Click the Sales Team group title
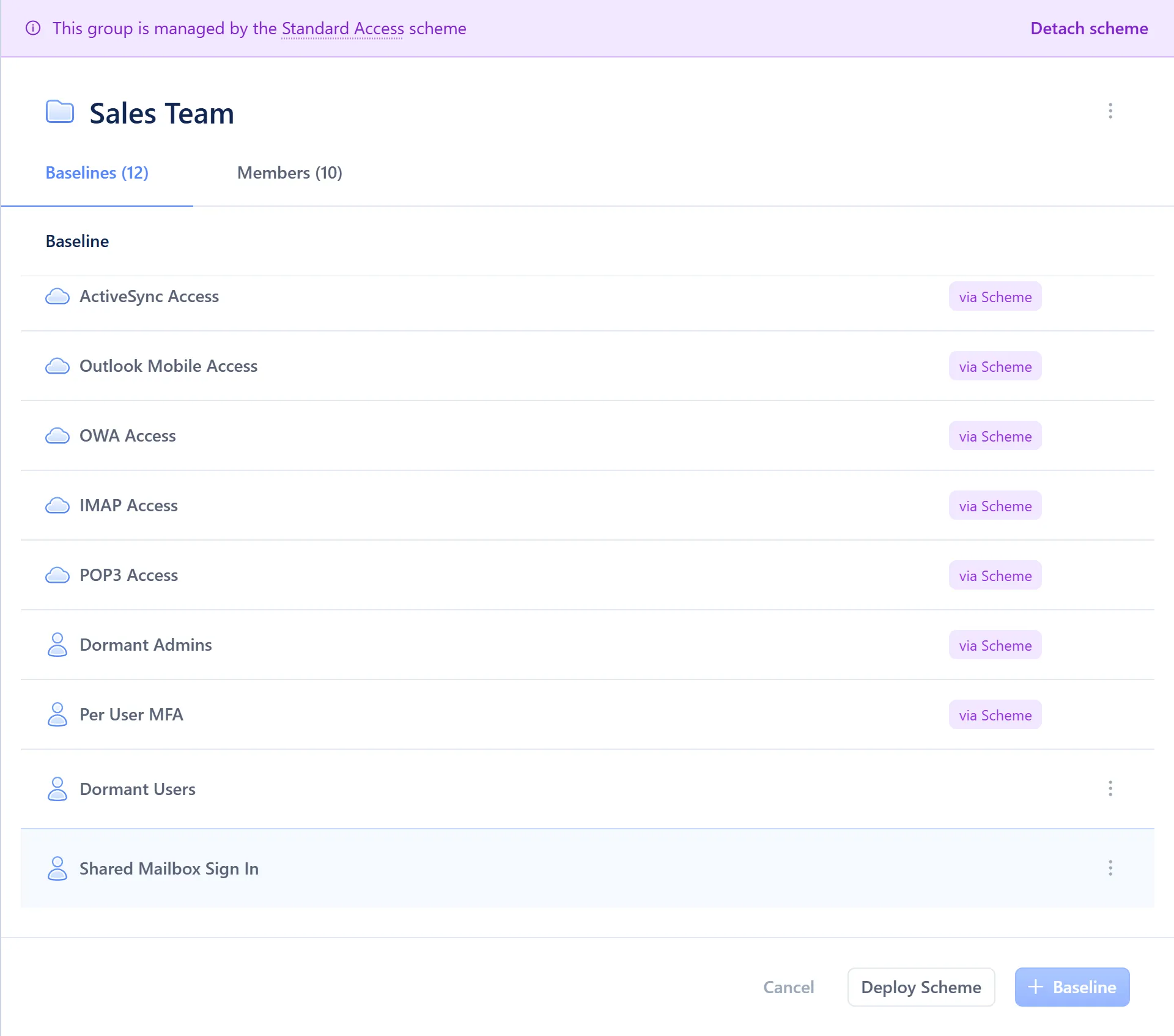This screenshot has height=1036, width=1174. 161,114
